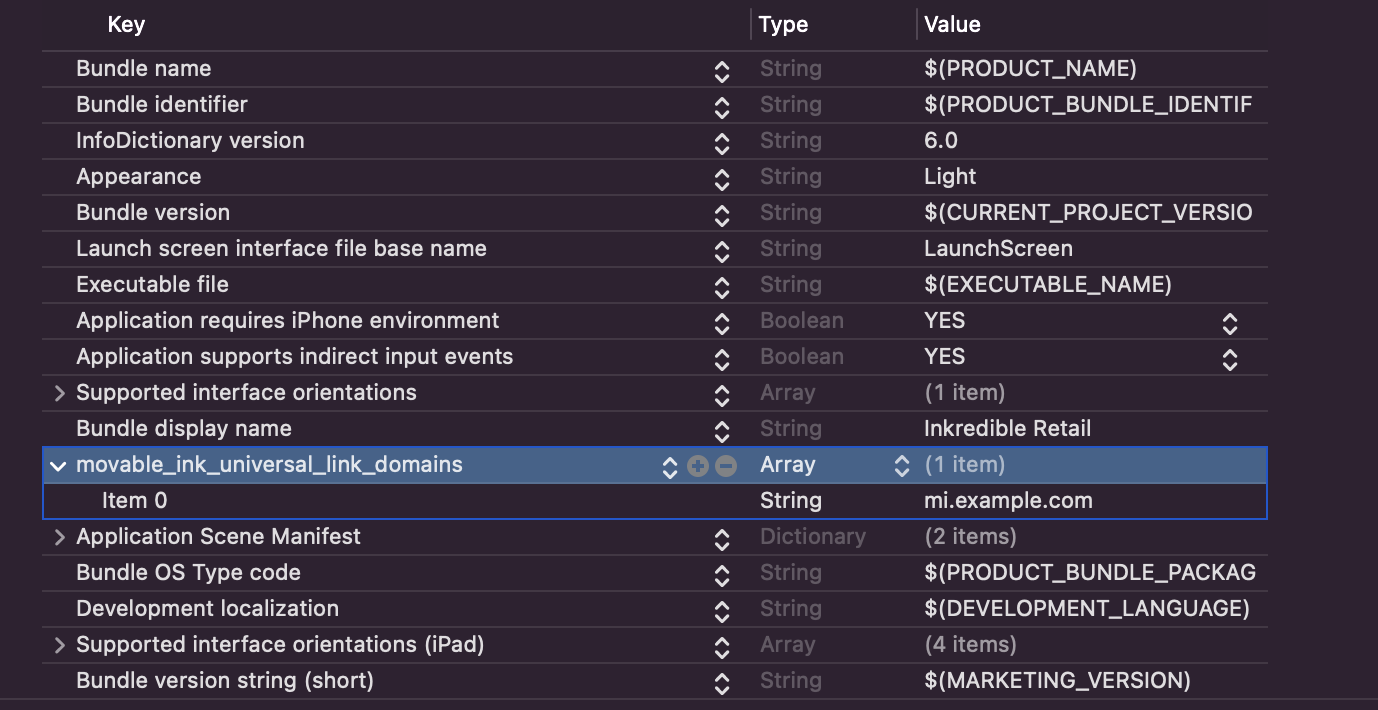This screenshot has width=1378, height=710.
Task: Open Array type dropdown for movable_ink_universal_link_domains
Action: pyautogui.click(x=901, y=466)
